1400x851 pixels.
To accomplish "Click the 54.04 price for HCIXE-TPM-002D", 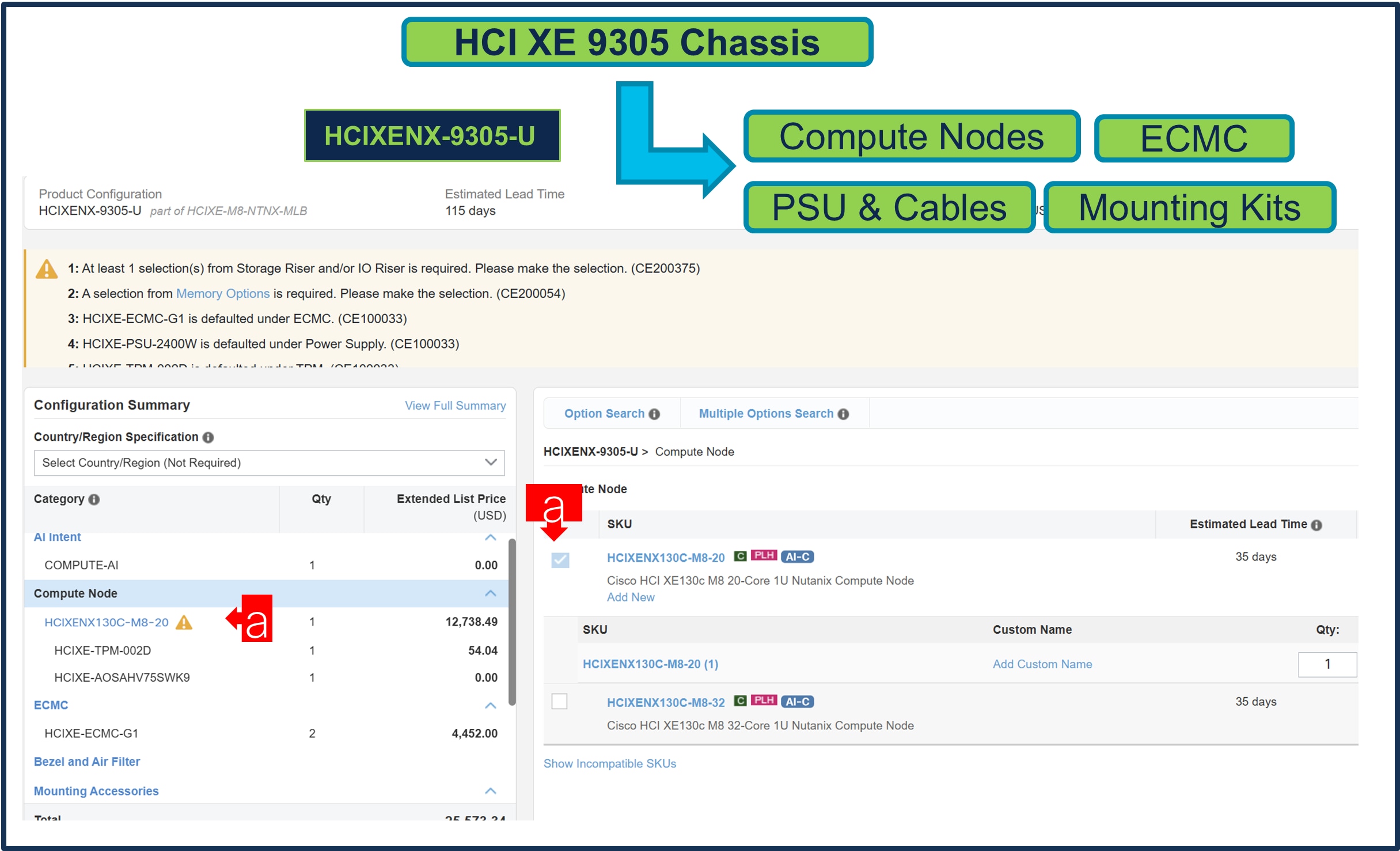I will [x=483, y=651].
